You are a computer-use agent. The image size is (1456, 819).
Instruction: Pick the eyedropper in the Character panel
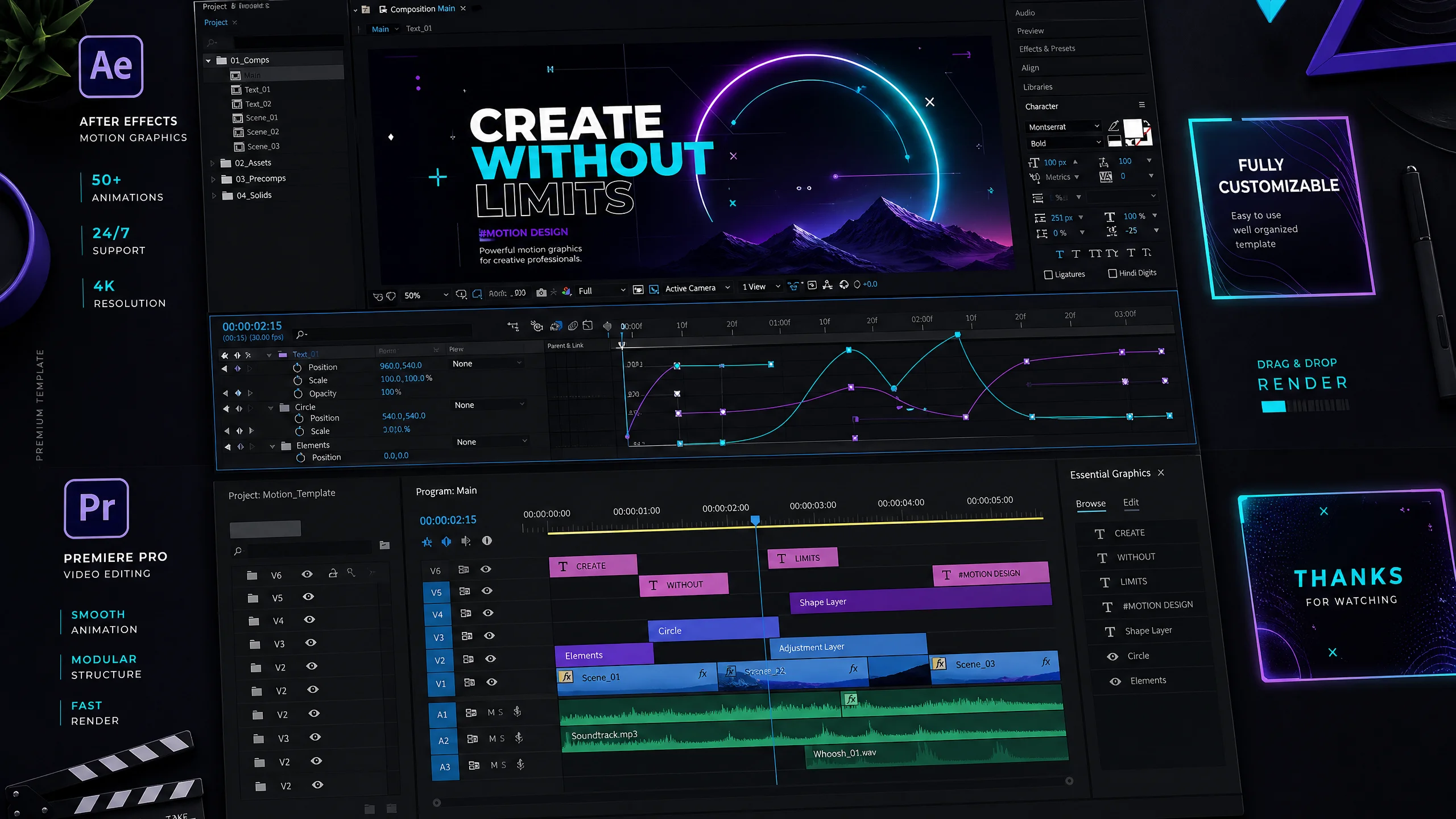[1113, 126]
